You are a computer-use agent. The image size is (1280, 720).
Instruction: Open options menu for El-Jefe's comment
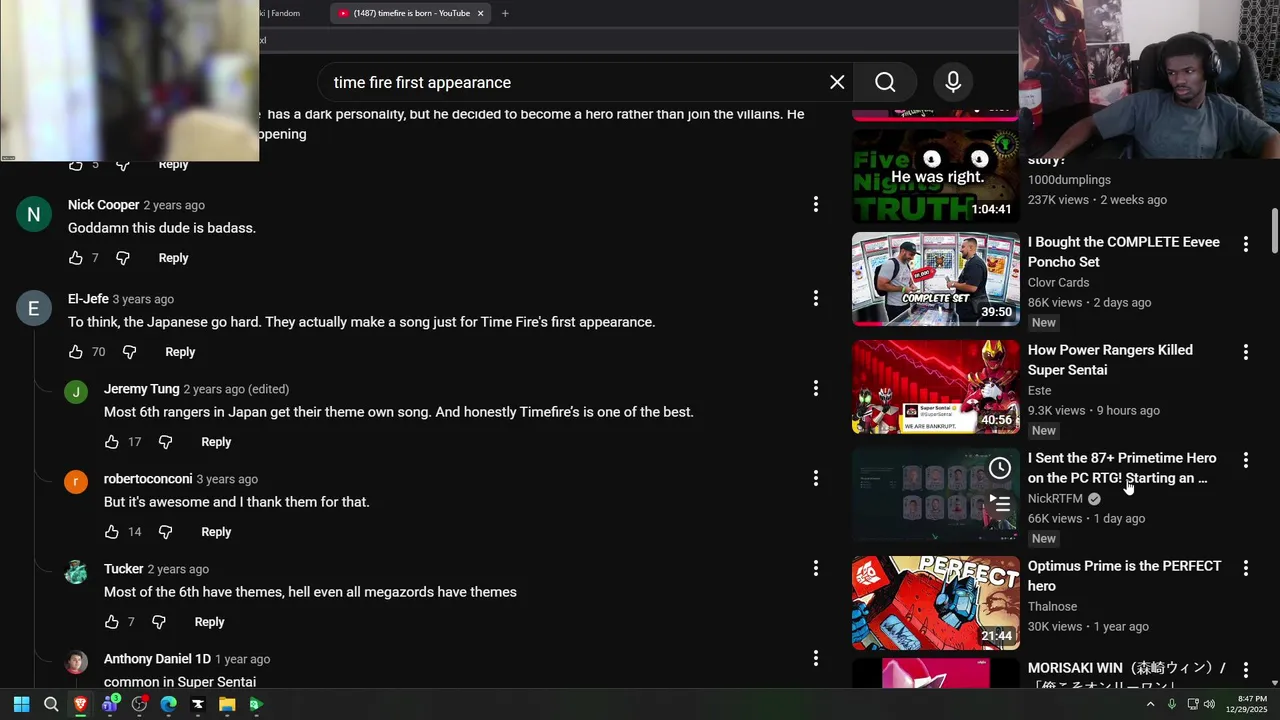(816, 298)
